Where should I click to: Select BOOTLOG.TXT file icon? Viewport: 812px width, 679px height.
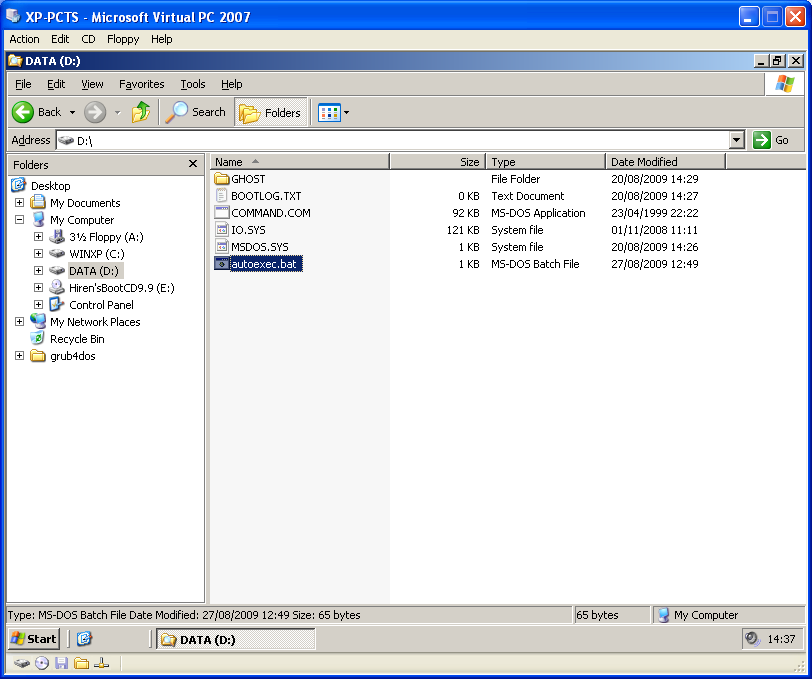222,195
